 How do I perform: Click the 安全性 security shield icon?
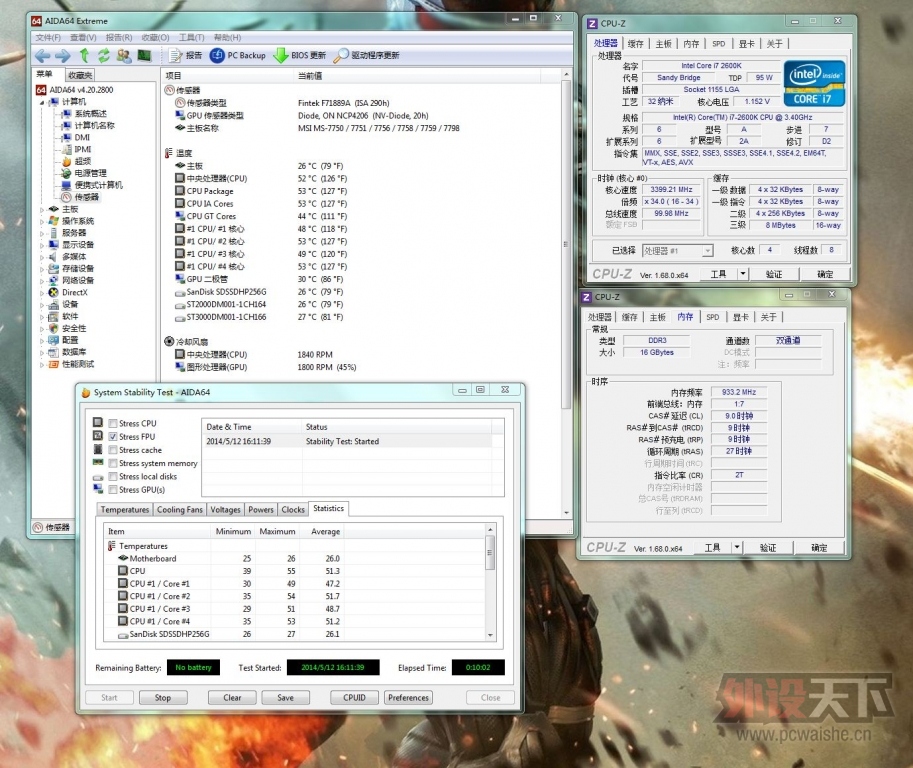[x=54, y=328]
